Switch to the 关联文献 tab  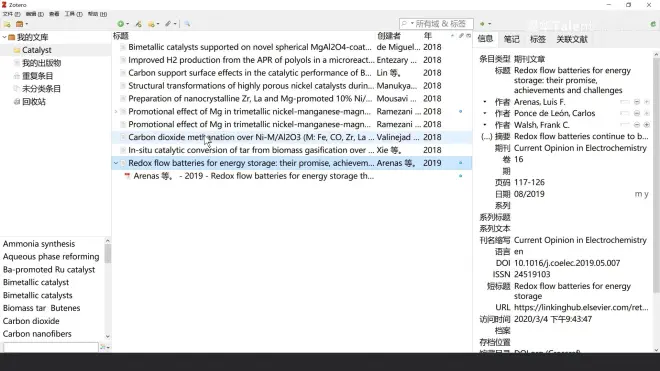point(572,39)
